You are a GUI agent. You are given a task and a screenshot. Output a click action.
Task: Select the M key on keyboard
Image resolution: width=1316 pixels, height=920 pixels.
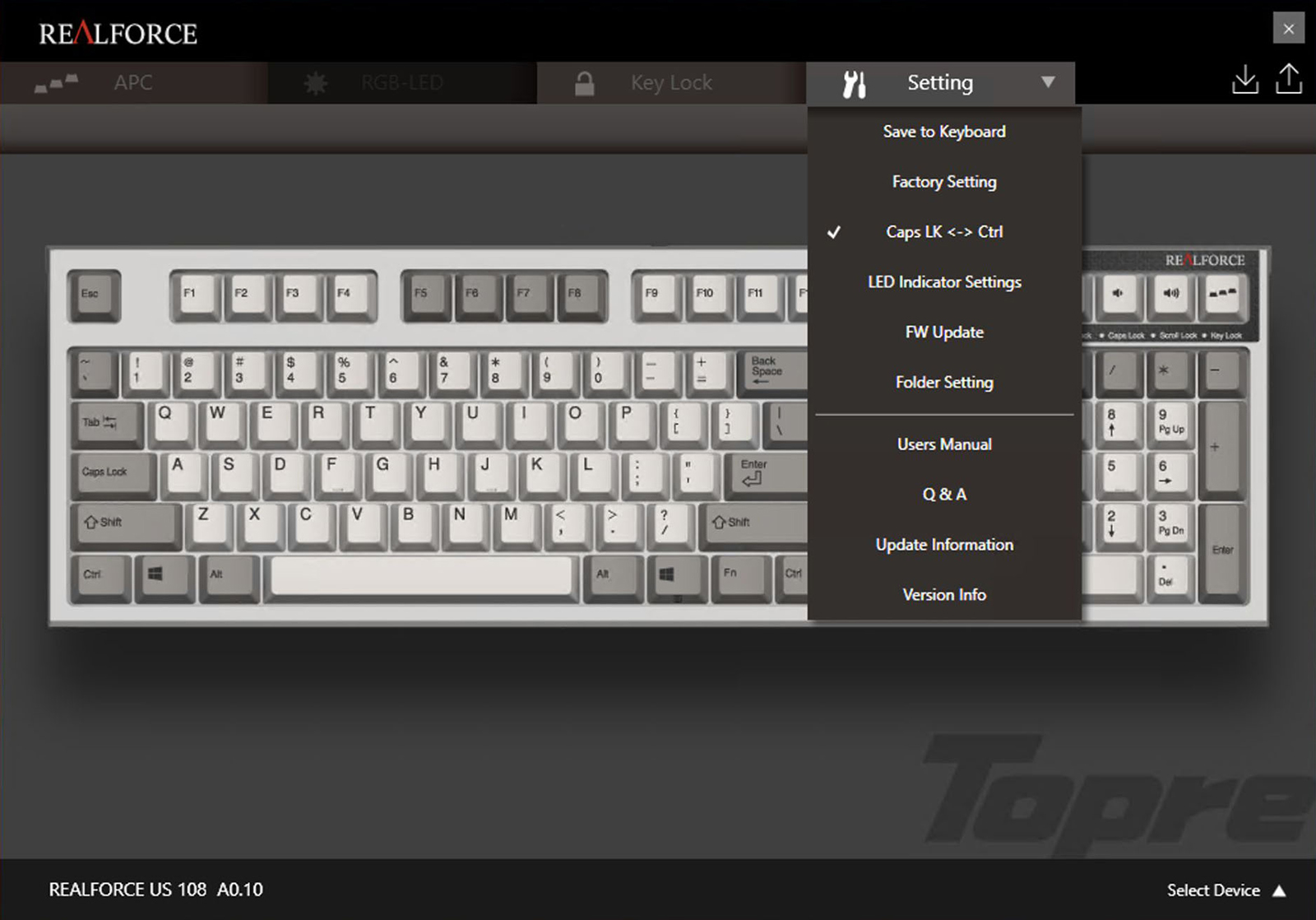click(x=517, y=527)
